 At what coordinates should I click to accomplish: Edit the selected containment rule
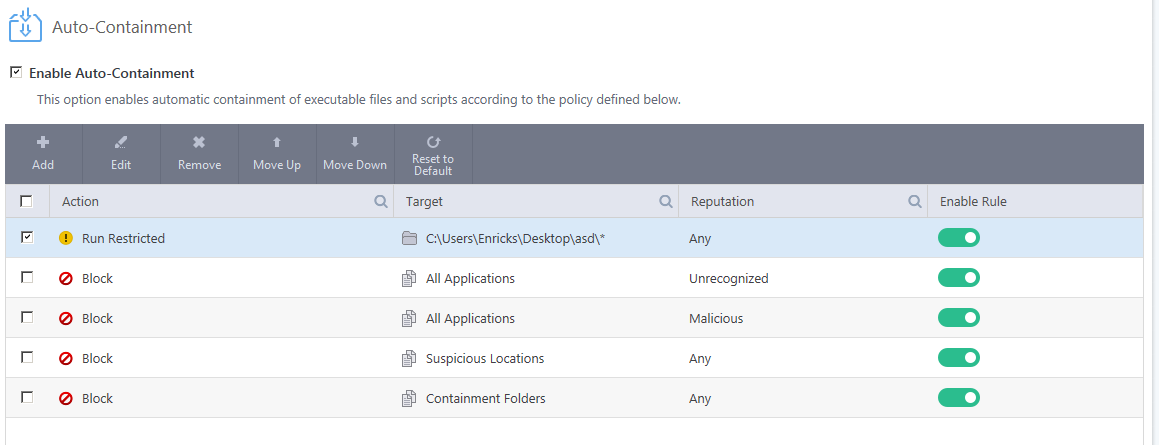(x=121, y=154)
